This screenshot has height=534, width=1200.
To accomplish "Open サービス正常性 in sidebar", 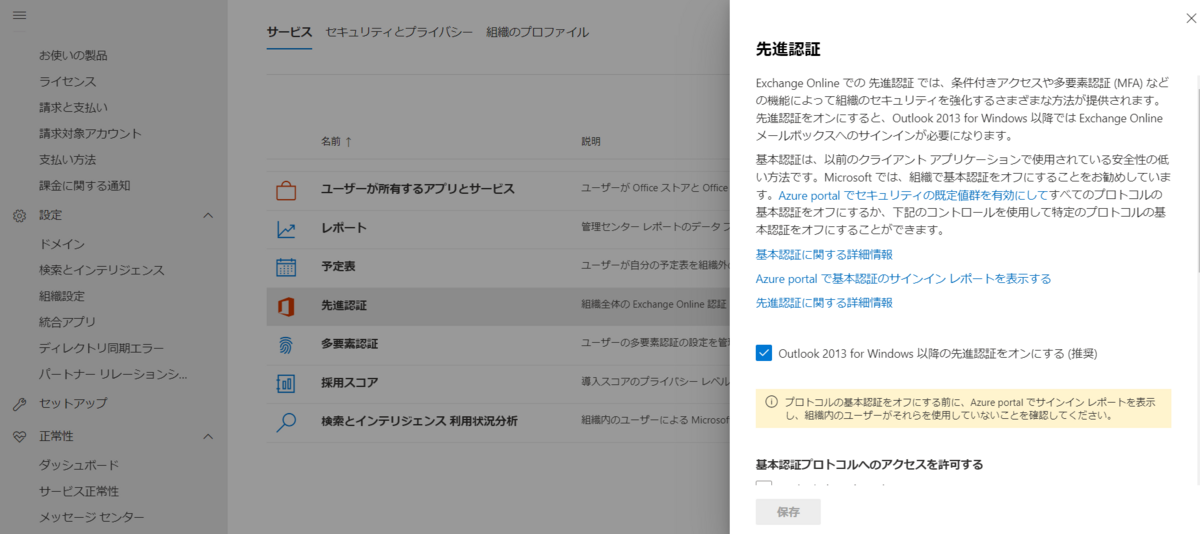I will [x=79, y=491].
